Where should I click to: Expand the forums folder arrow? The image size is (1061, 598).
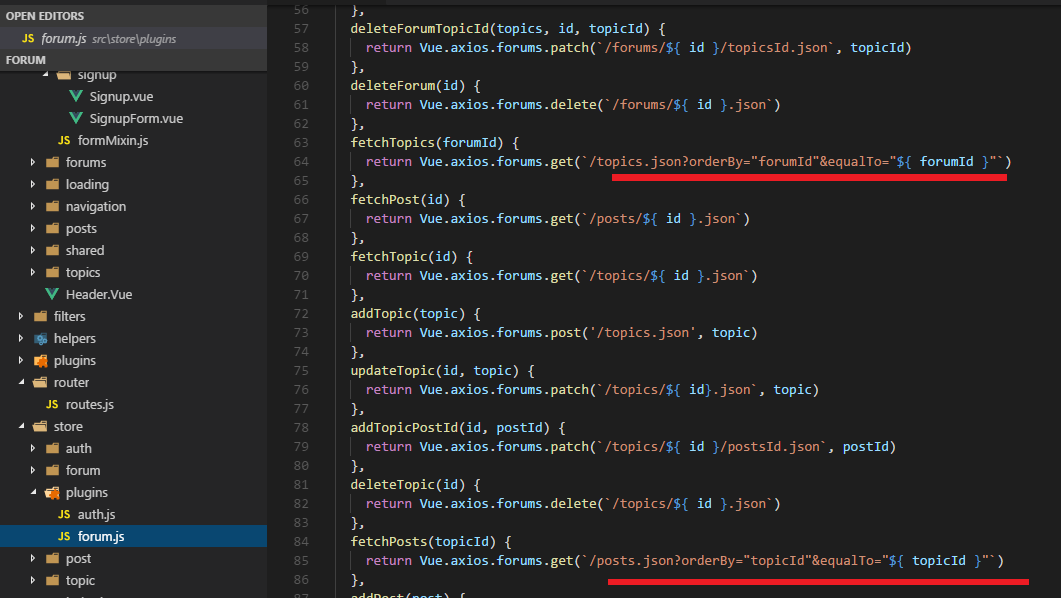[x=32, y=162]
